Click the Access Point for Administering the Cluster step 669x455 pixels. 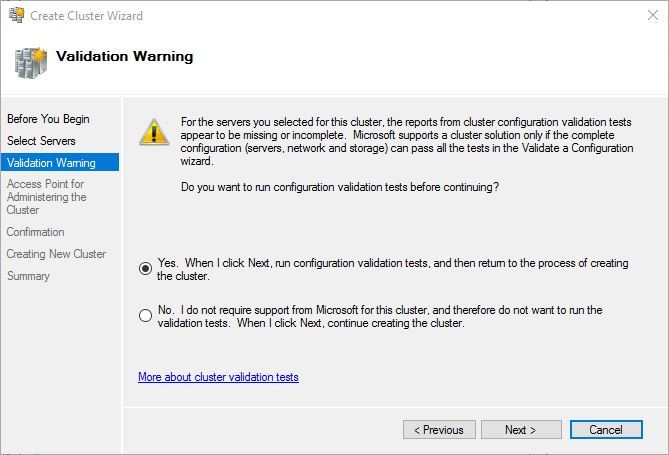pos(47,197)
